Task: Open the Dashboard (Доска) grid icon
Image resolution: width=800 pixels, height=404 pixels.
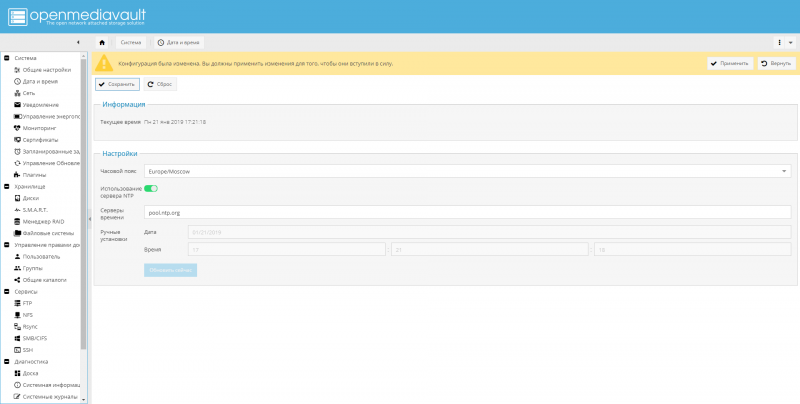Action: 17,373
